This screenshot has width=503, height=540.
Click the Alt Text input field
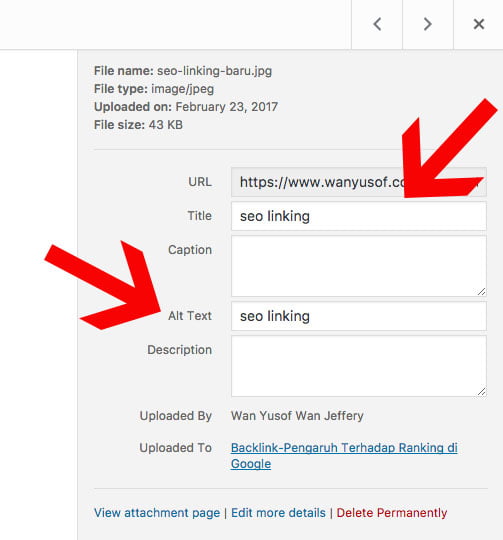[x=359, y=316]
